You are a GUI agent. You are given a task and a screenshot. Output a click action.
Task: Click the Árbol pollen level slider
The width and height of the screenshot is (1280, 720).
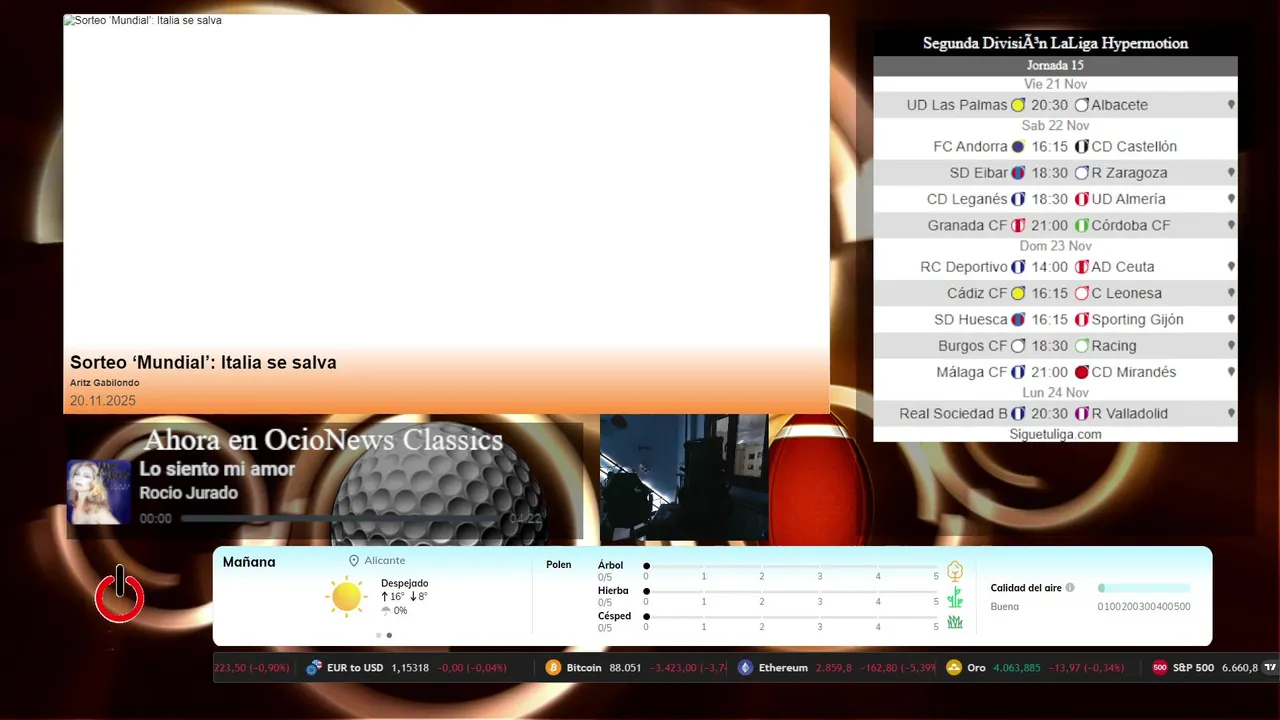point(792,566)
